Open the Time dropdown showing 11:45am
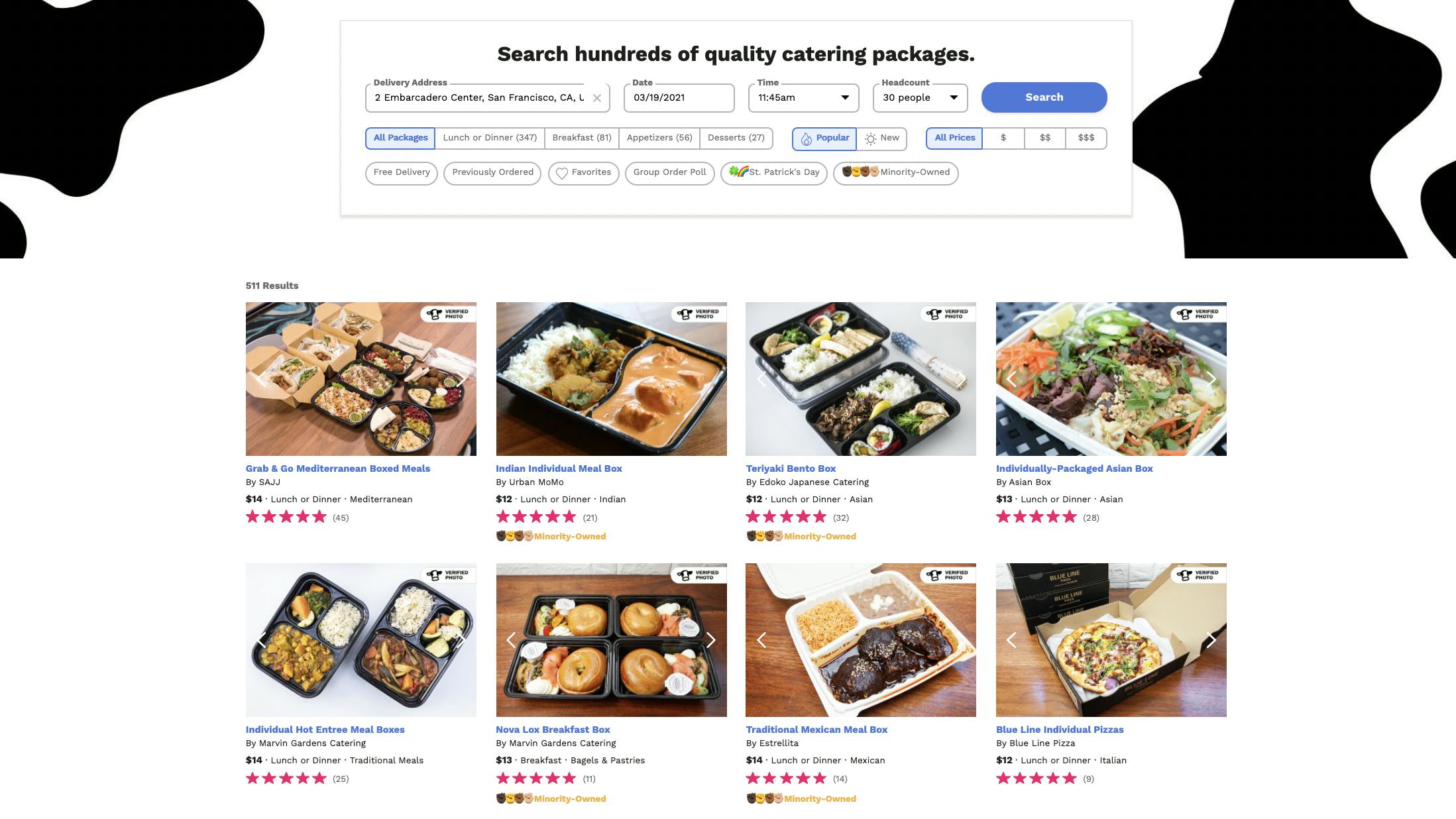The width and height of the screenshot is (1456, 819). 803,98
